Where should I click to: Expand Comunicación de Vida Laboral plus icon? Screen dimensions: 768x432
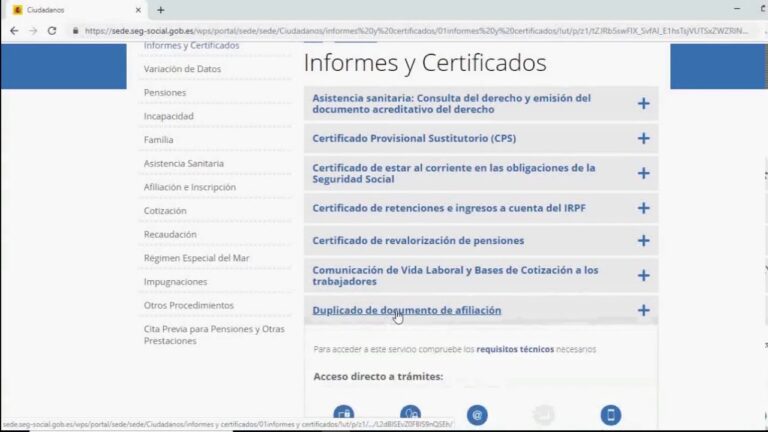[644, 276]
